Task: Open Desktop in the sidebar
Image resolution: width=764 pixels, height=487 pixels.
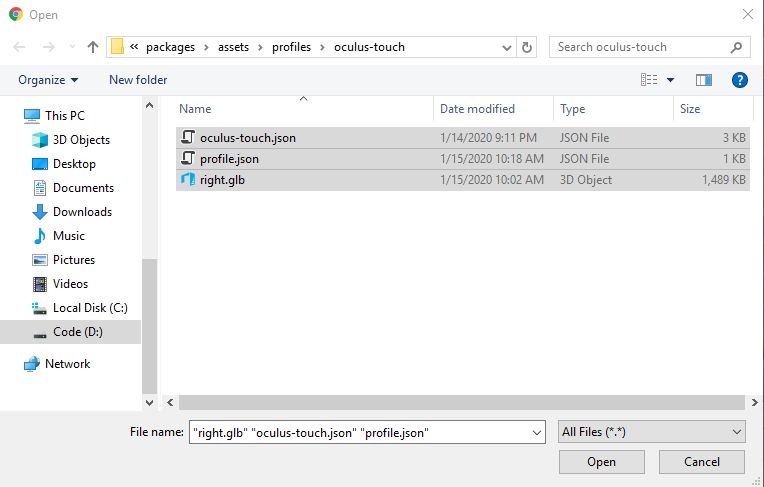Action: coord(74,164)
